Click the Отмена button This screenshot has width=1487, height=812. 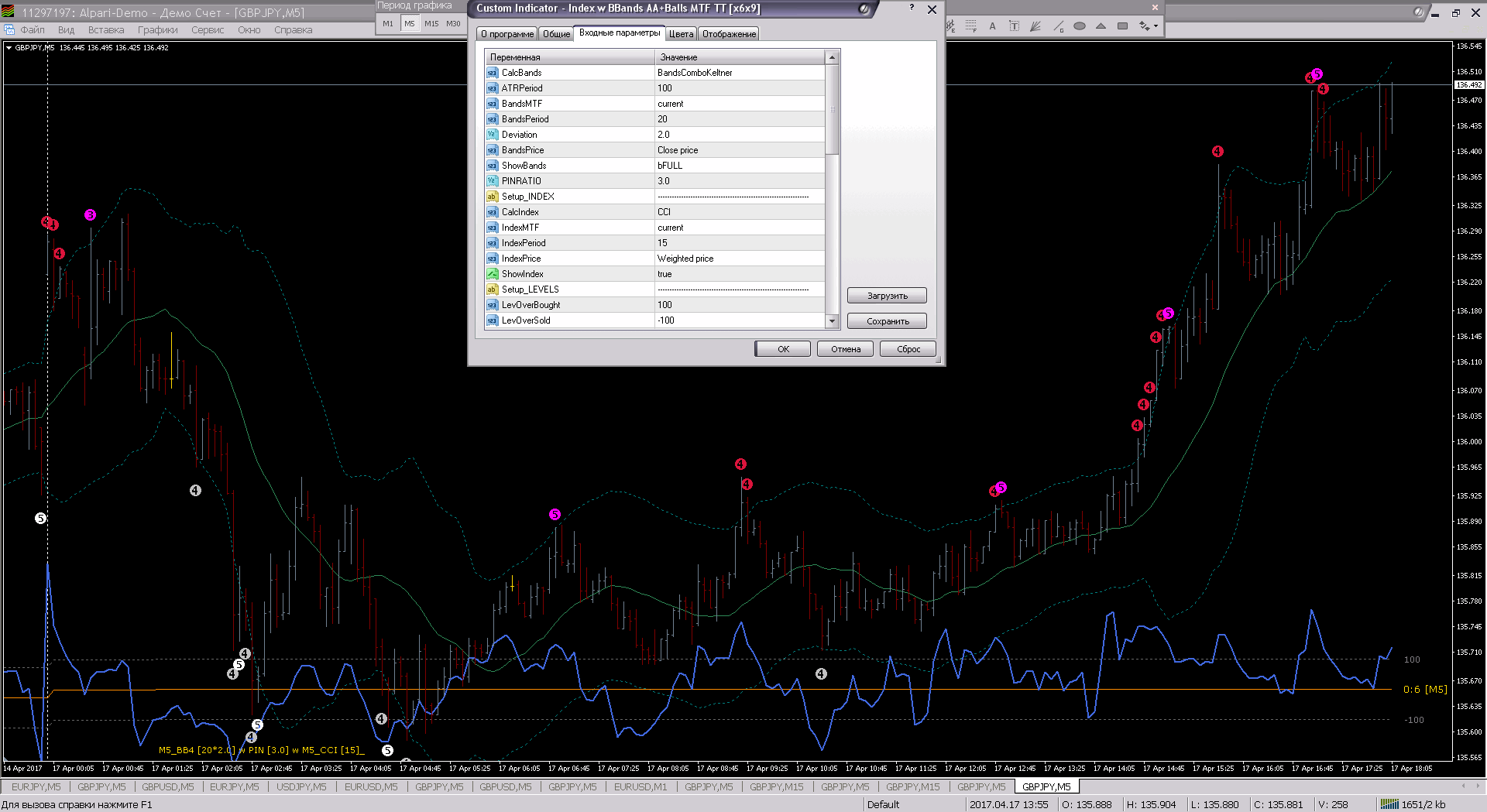(x=846, y=349)
